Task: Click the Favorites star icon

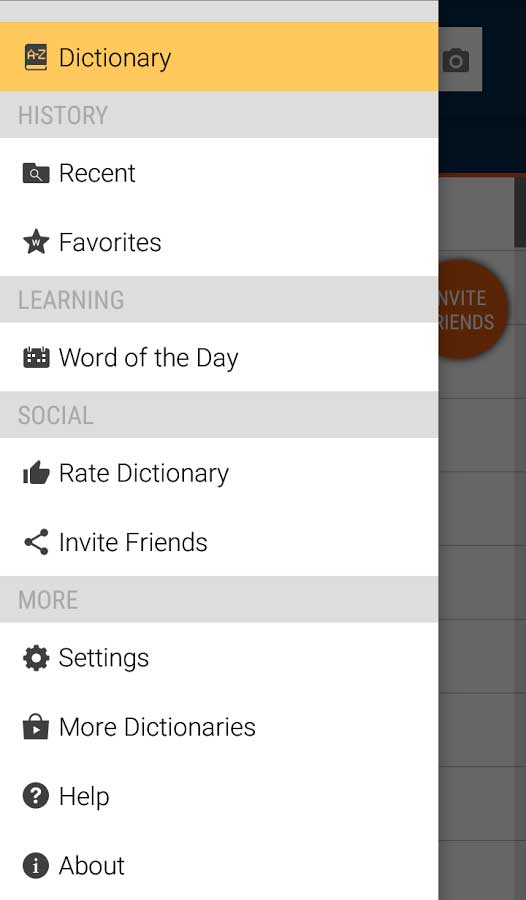Action: tap(36, 242)
